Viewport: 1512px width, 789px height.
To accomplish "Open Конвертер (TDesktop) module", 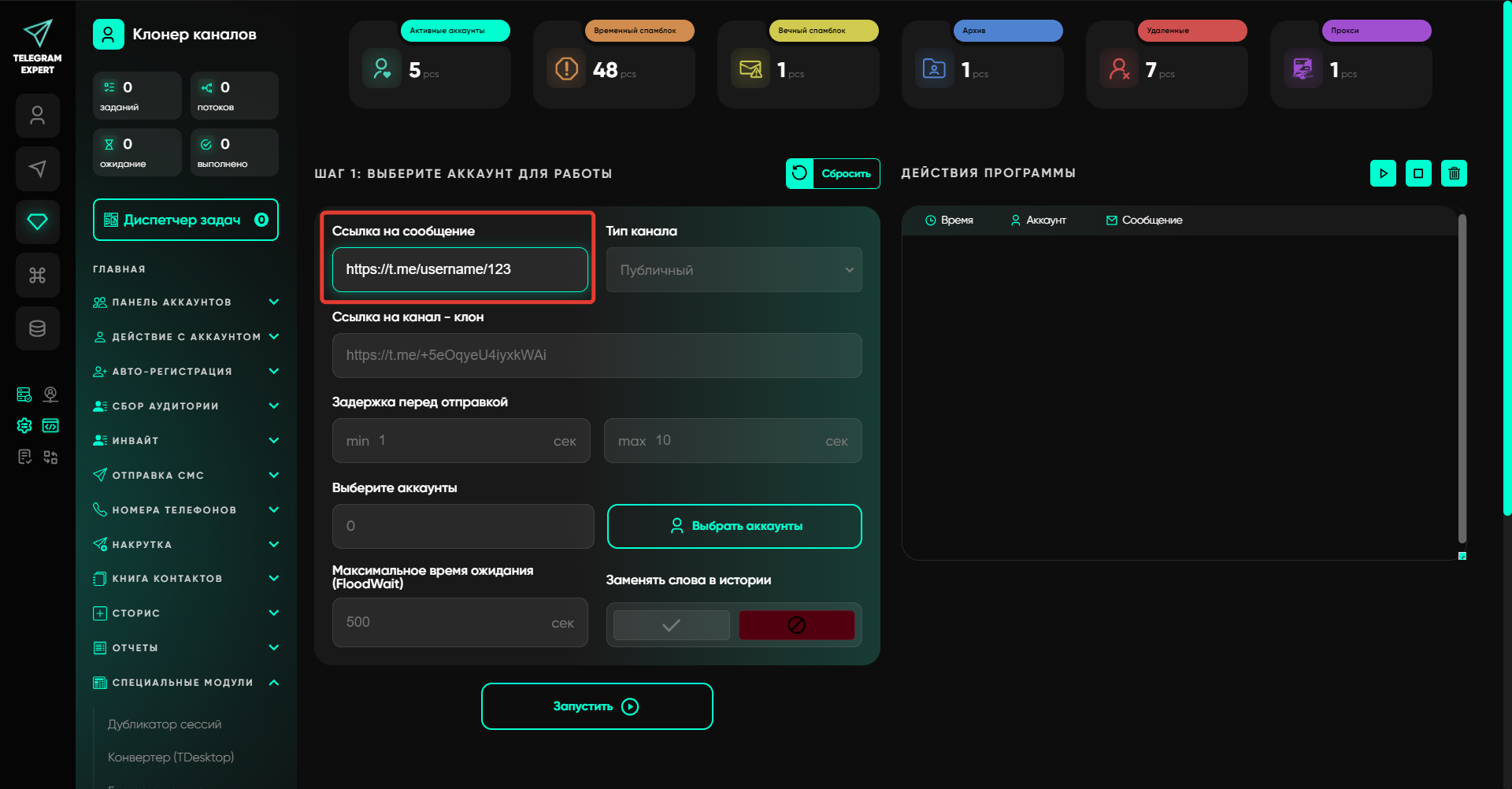I will tap(171, 758).
